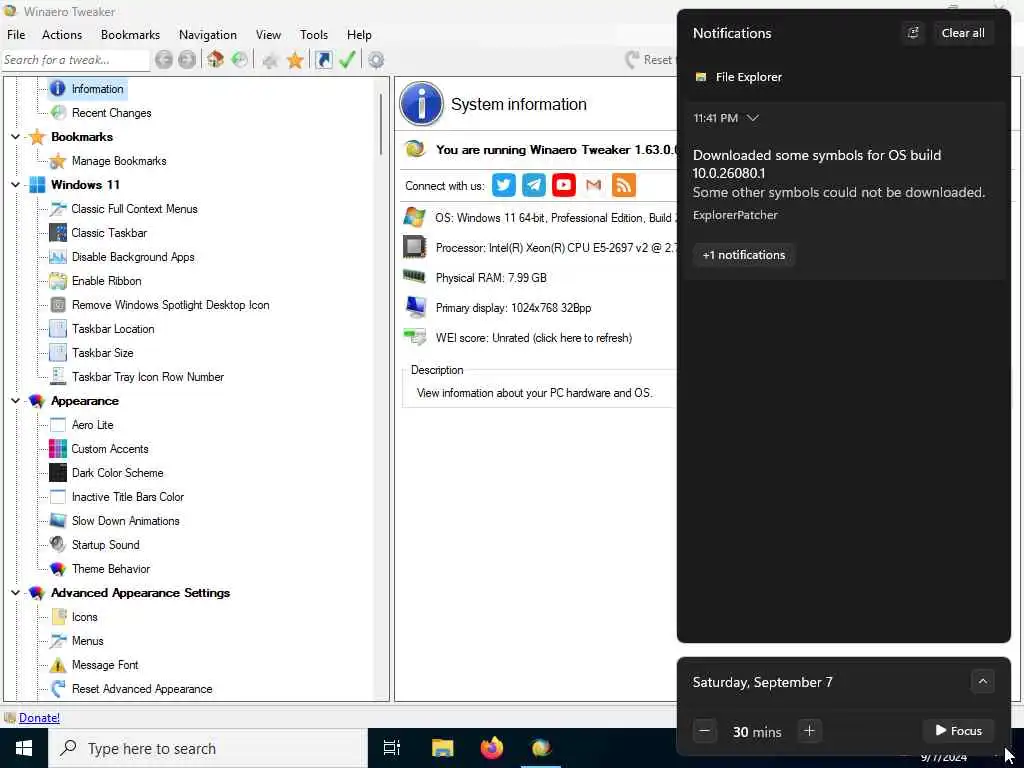Open Firefox from taskbar
The image size is (1024, 768).
[x=492, y=748]
